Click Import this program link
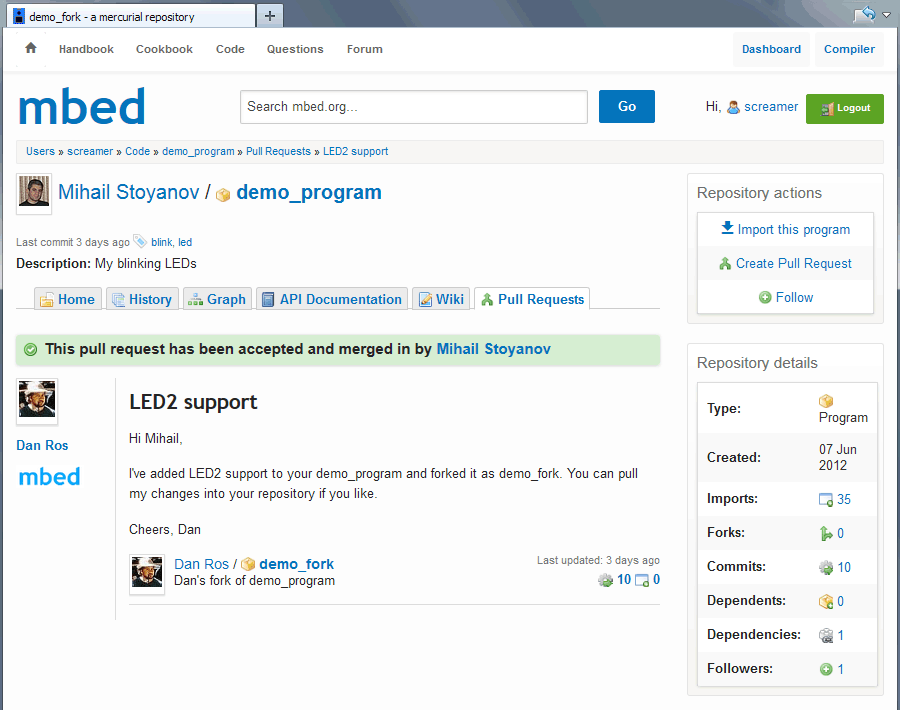 [785, 229]
